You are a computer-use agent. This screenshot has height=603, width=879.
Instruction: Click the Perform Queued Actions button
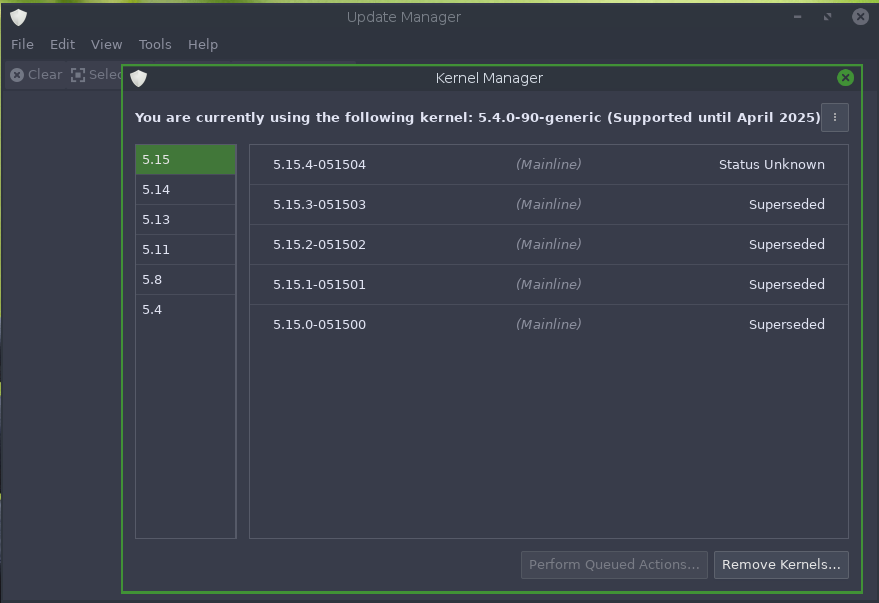click(614, 565)
